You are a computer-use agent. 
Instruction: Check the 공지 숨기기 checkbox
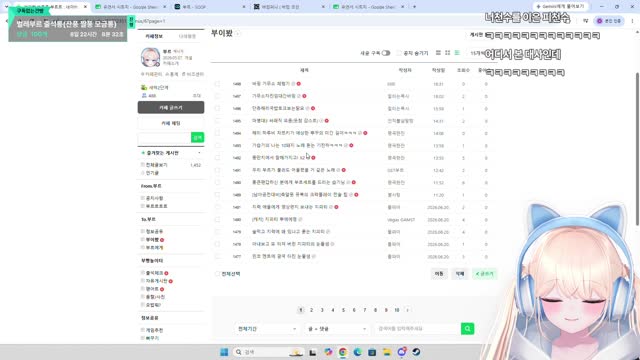[399, 53]
